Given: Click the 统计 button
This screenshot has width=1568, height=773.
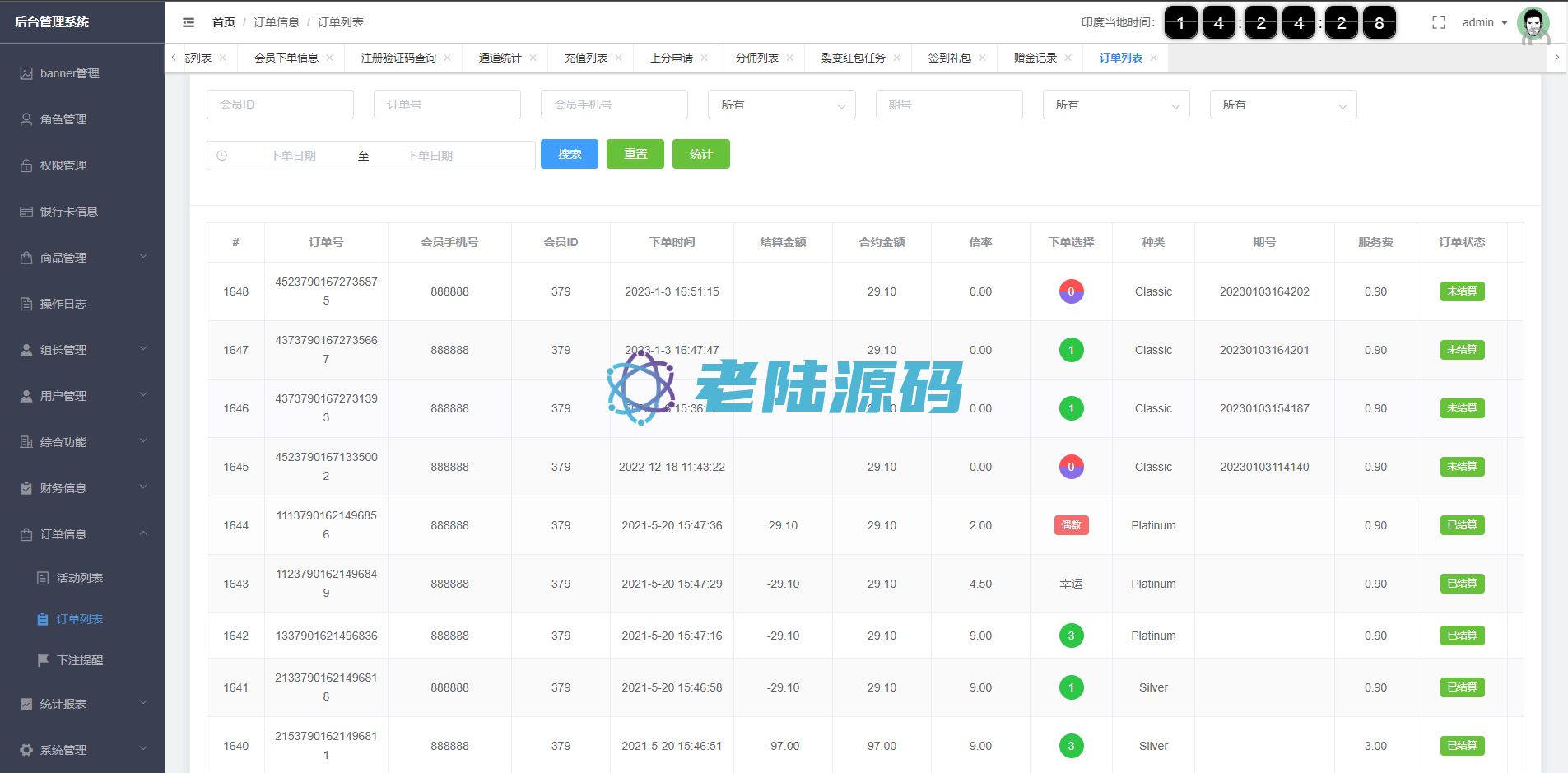Looking at the screenshot, I should click(x=700, y=154).
